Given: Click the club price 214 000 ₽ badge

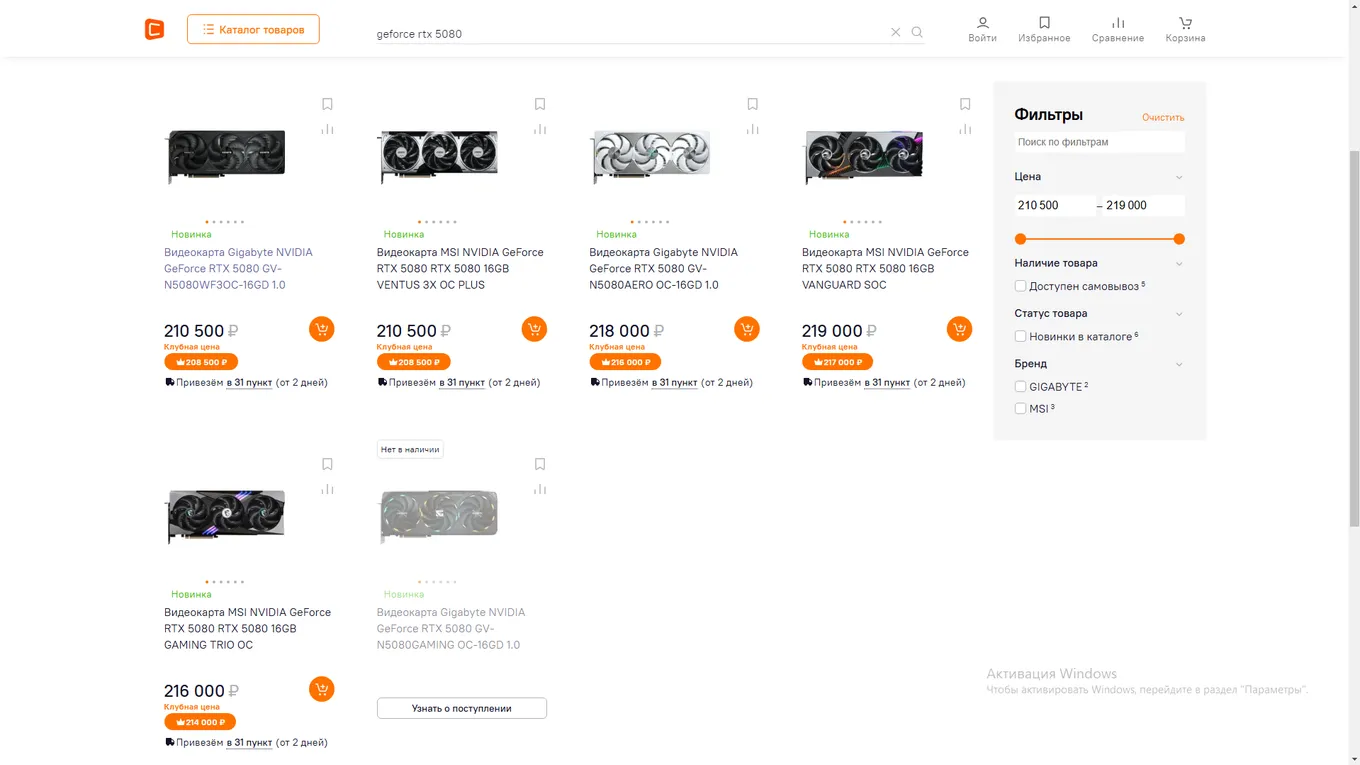Looking at the screenshot, I should (200, 722).
